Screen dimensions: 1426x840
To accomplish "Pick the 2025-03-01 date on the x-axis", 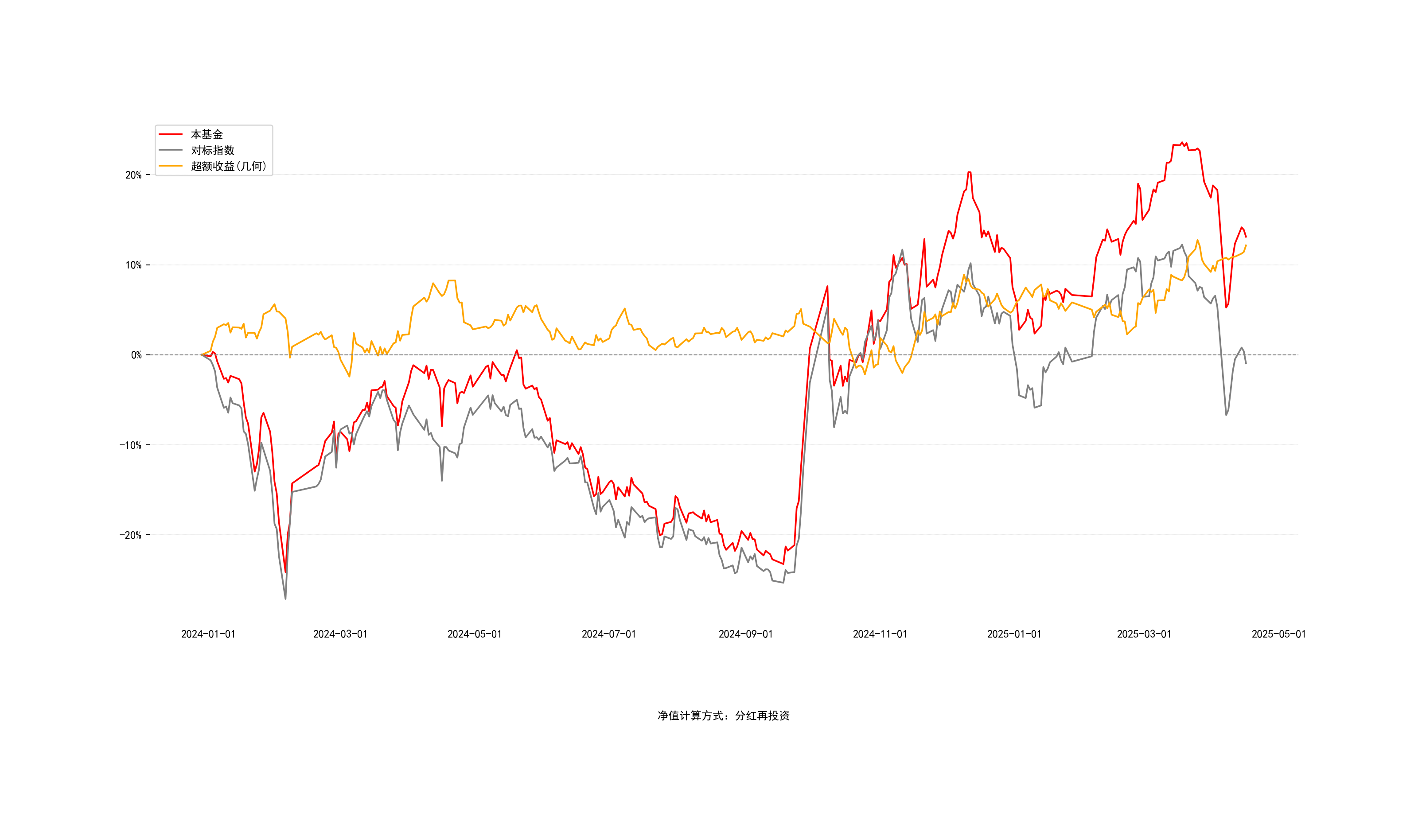I will (1144, 634).
